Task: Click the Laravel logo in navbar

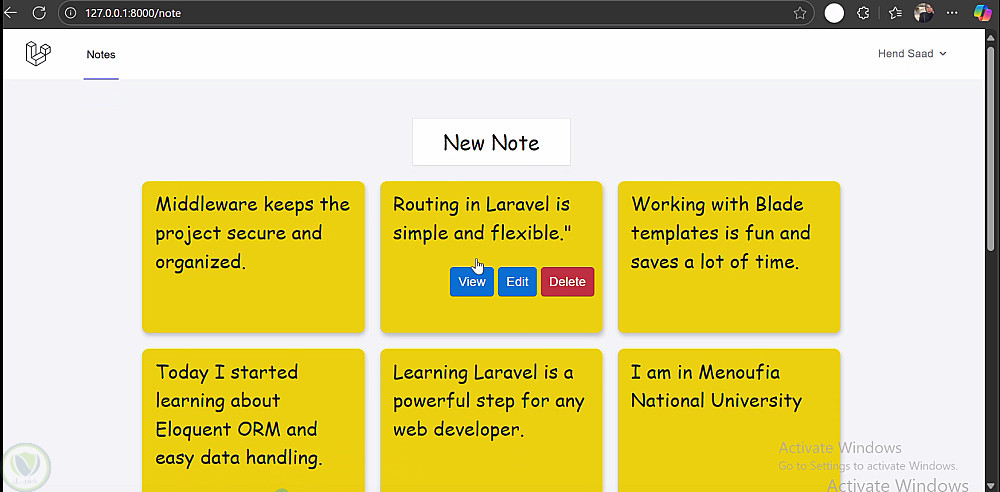Action: (x=38, y=54)
